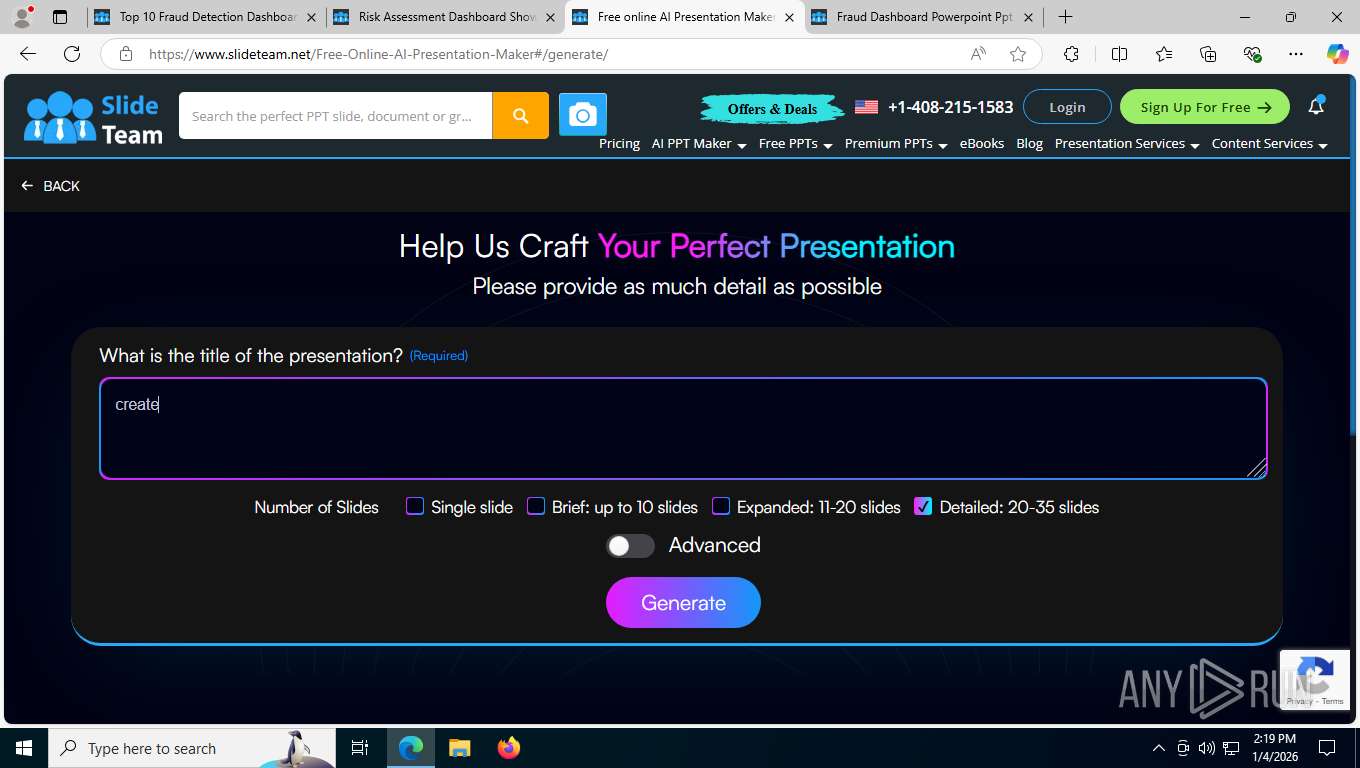
Task: Open File Explorer on taskbar
Action: point(459,748)
